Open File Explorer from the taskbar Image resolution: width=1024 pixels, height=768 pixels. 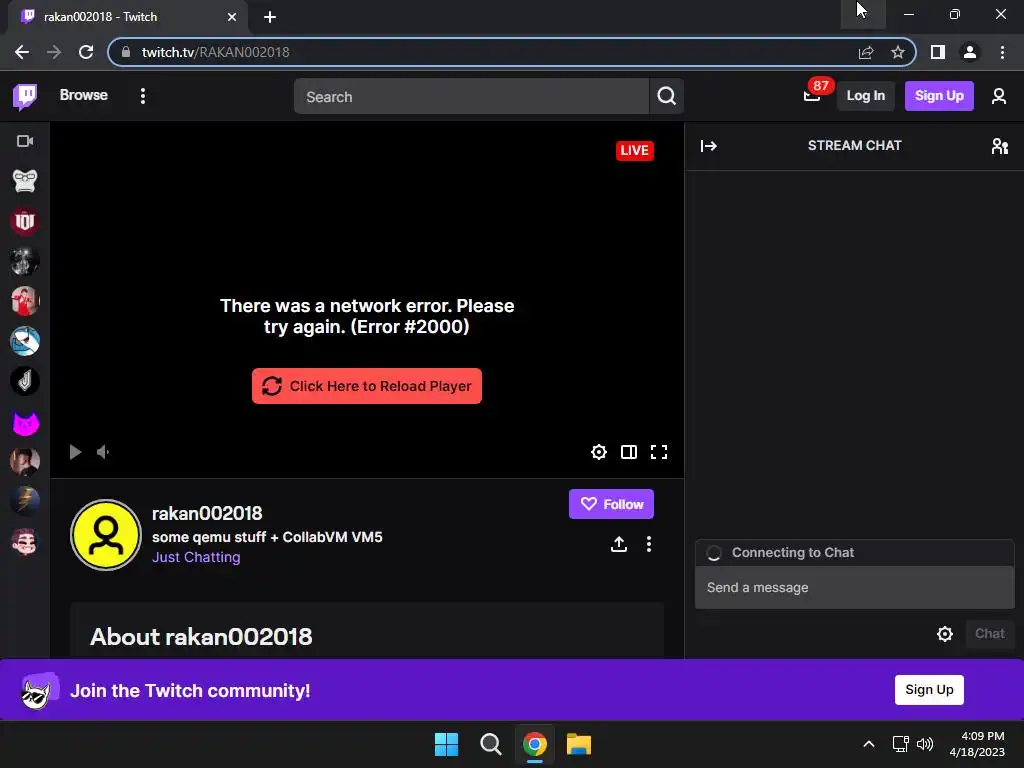coord(579,744)
